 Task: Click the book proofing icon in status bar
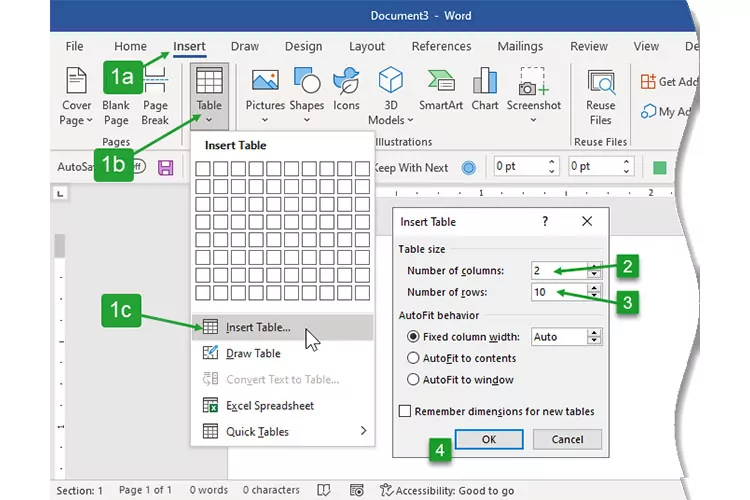coord(324,490)
